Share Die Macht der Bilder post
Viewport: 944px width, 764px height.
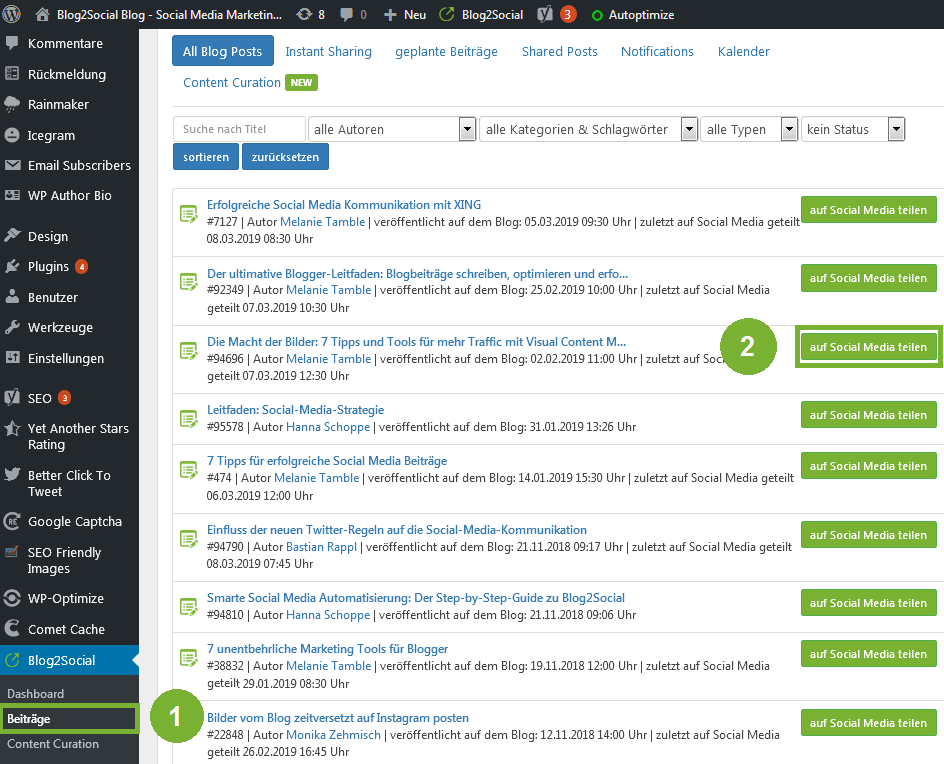point(868,347)
